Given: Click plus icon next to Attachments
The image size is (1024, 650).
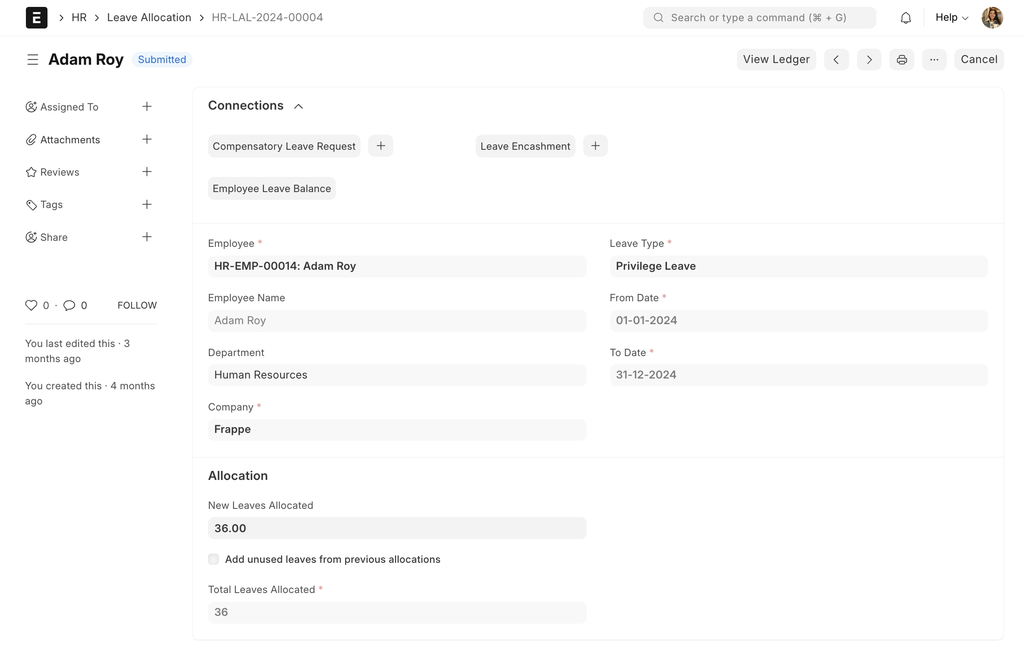Looking at the screenshot, I should pos(147,140).
